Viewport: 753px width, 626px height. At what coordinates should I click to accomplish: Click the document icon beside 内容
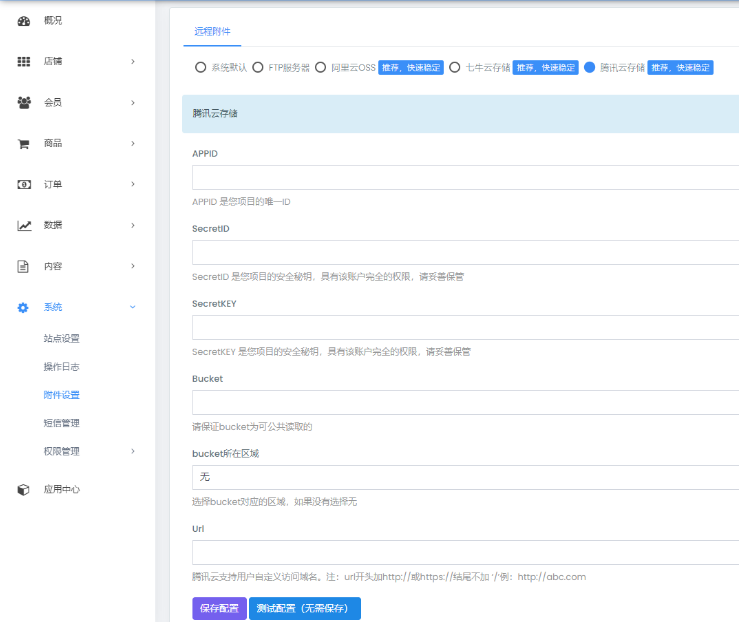click(24, 266)
